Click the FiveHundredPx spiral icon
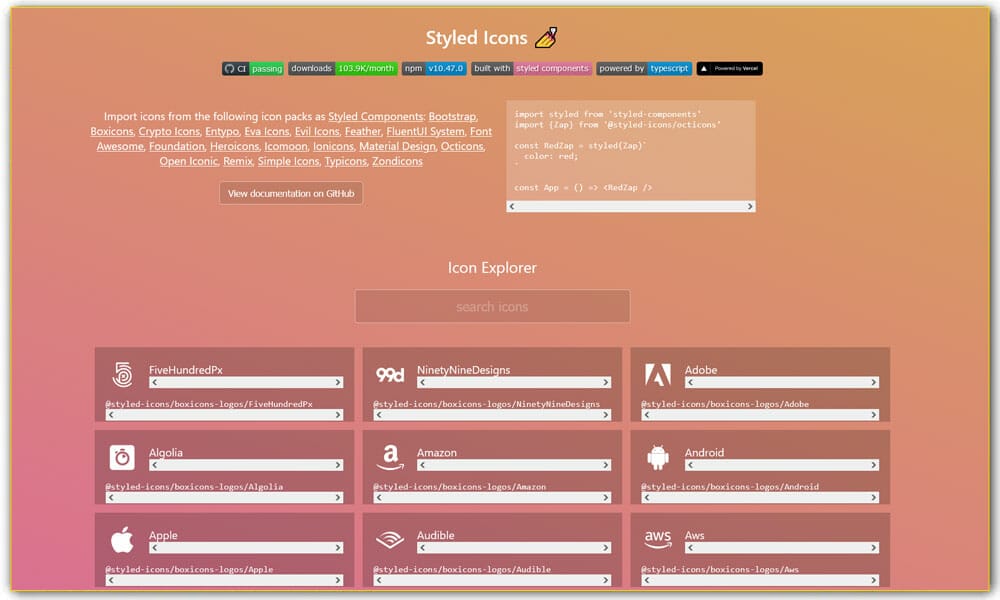Screen dimensions: 1000x600 pyautogui.click(x=123, y=374)
